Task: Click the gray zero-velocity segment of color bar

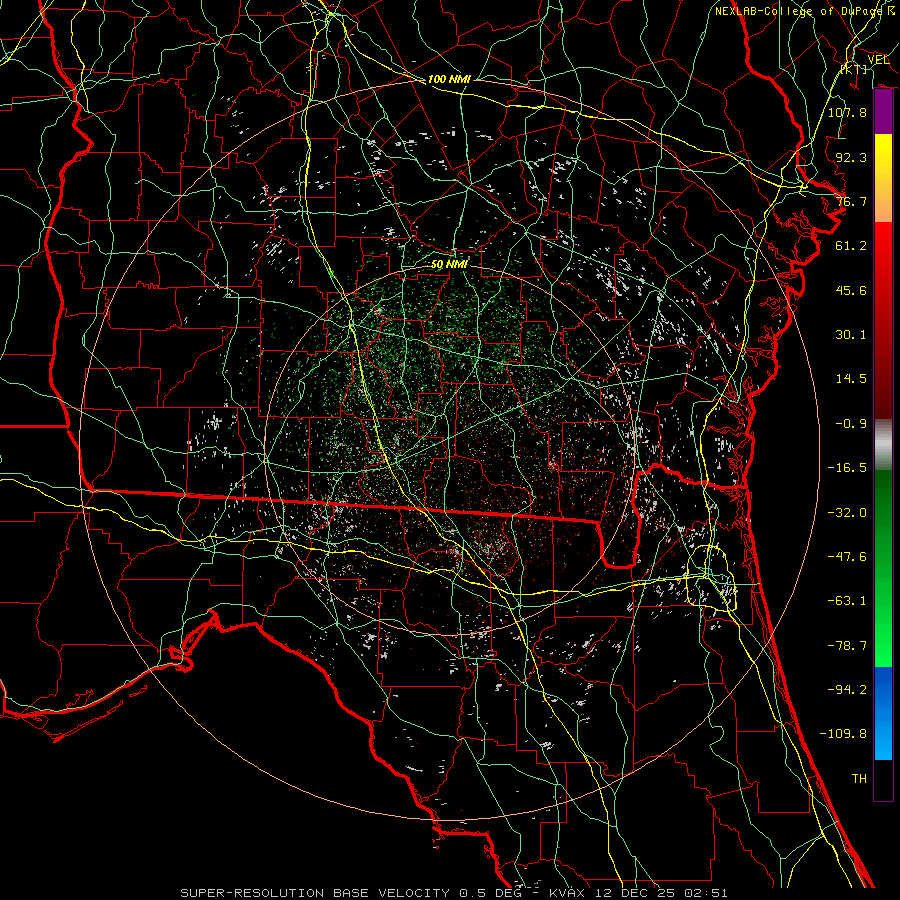Action: click(883, 445)
